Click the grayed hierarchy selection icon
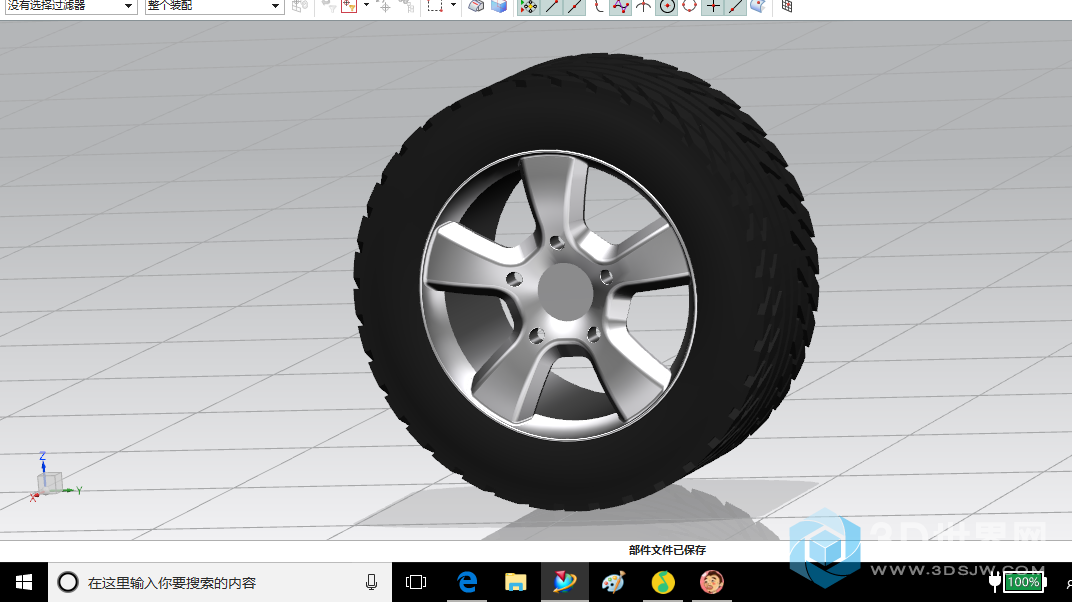Image resolution: width=1072 pixels, height=602 pixels. pos(407,6)
